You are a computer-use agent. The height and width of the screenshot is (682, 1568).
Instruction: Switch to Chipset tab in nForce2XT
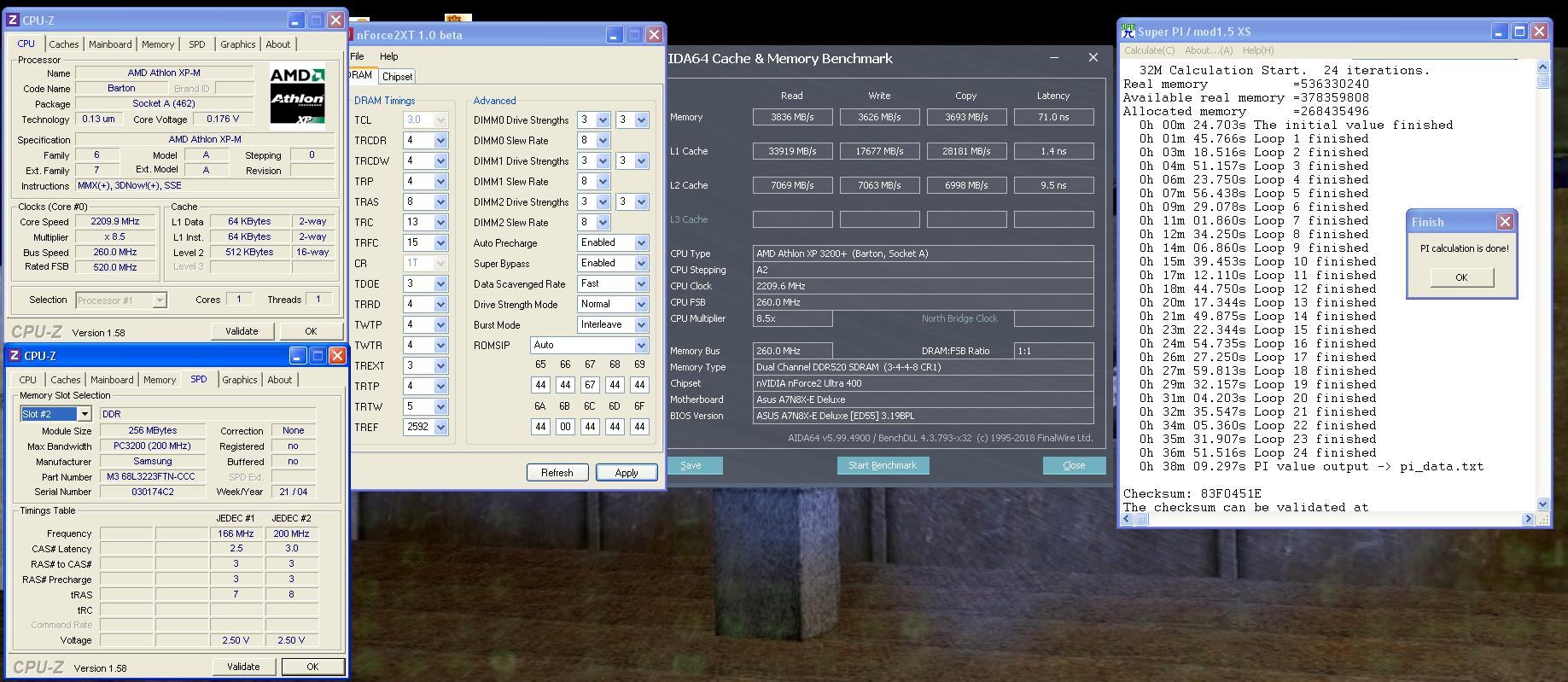point(397,76)
